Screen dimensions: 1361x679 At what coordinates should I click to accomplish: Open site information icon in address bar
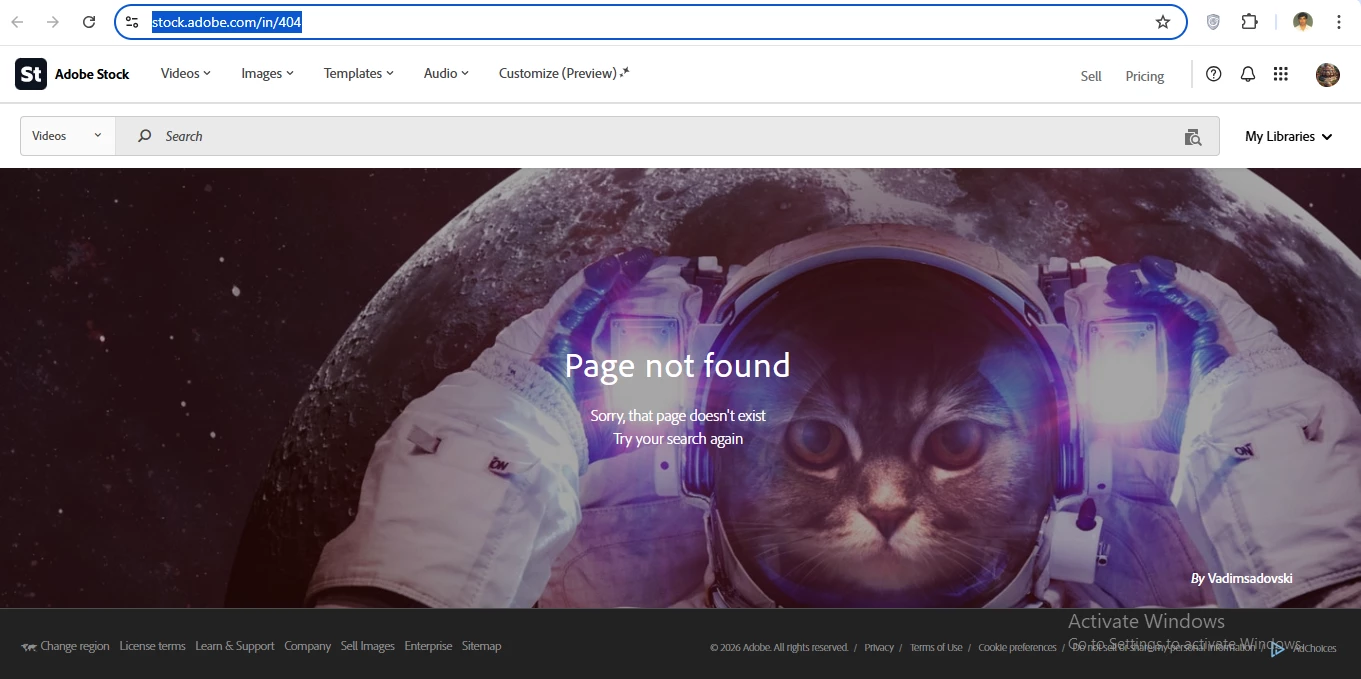click(132, 22)
